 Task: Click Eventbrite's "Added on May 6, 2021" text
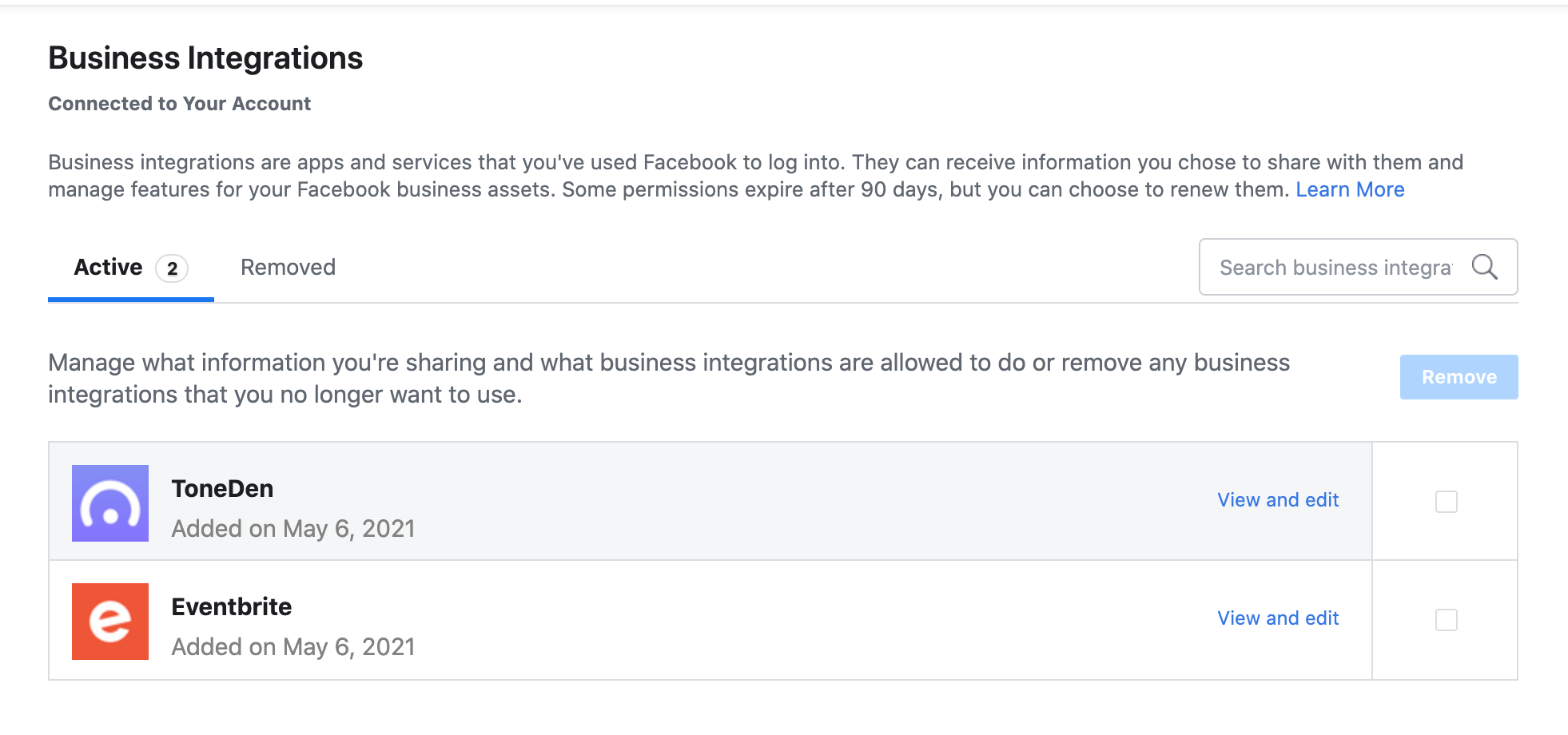[x=293, y=647]
